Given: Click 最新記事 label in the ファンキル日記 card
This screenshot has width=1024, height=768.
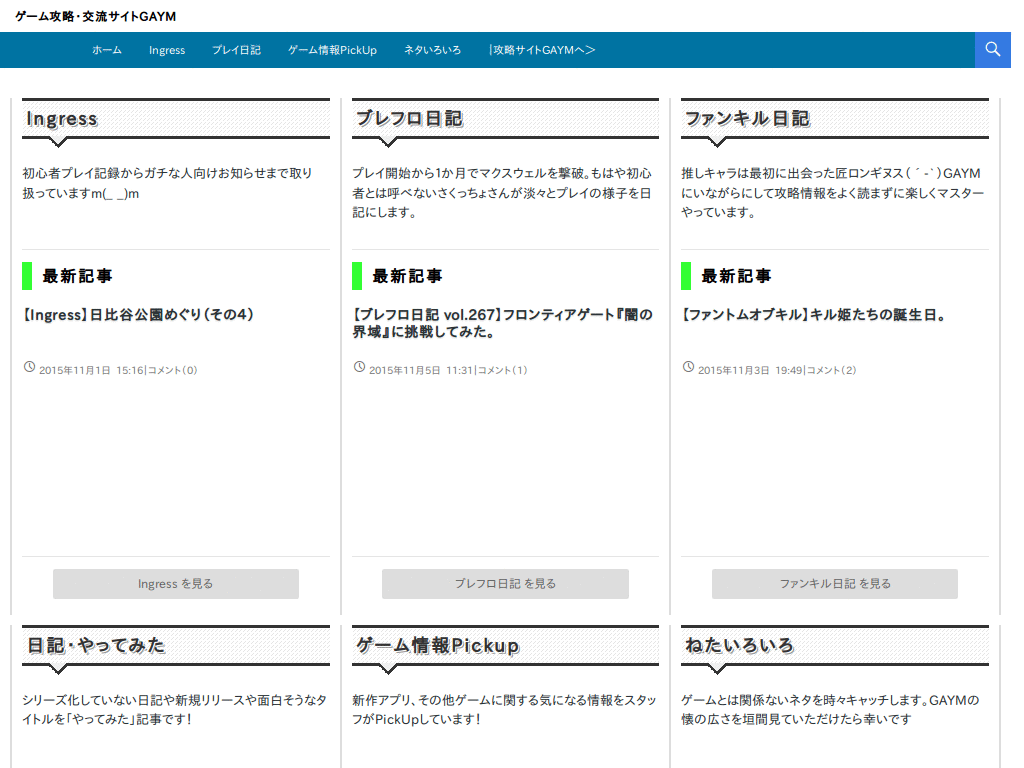Looking at the screenshot, I should pyautogui.click(x=736, y=276).
